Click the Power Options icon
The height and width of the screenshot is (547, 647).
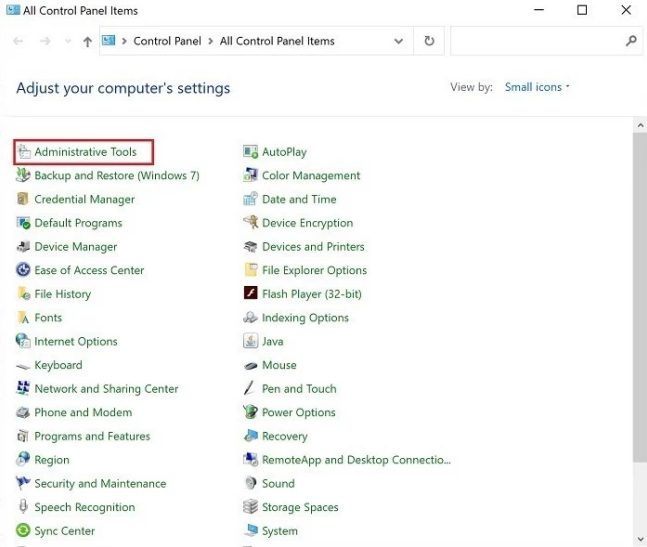250,412
